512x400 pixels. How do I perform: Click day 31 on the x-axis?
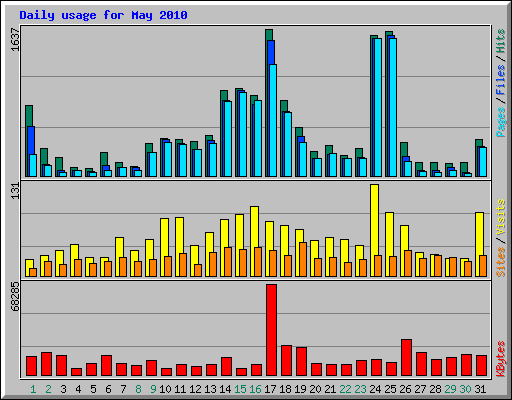[x=480, y=389]
